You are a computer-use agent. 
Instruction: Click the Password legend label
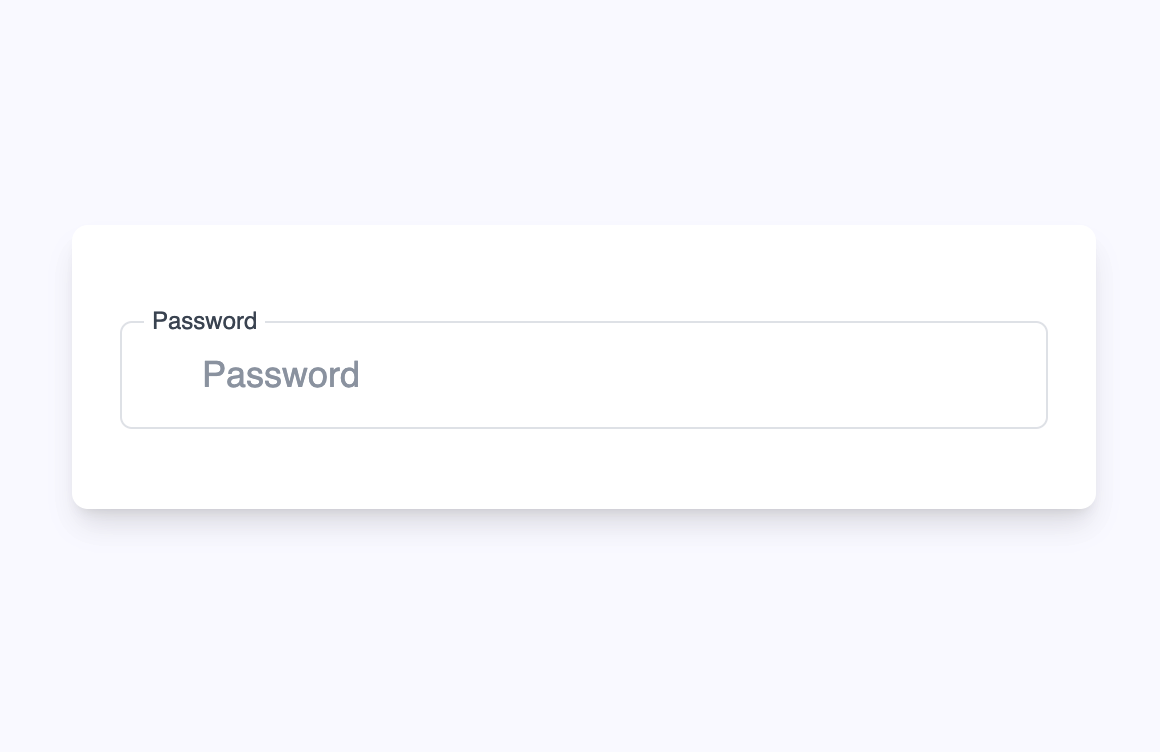(204, 321)
